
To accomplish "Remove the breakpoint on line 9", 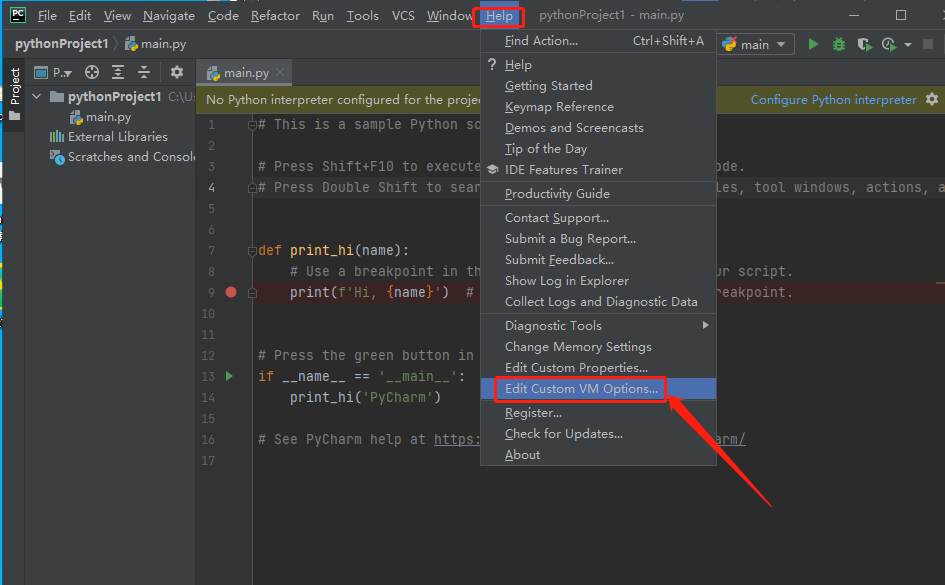I will (x=231, y=292).
